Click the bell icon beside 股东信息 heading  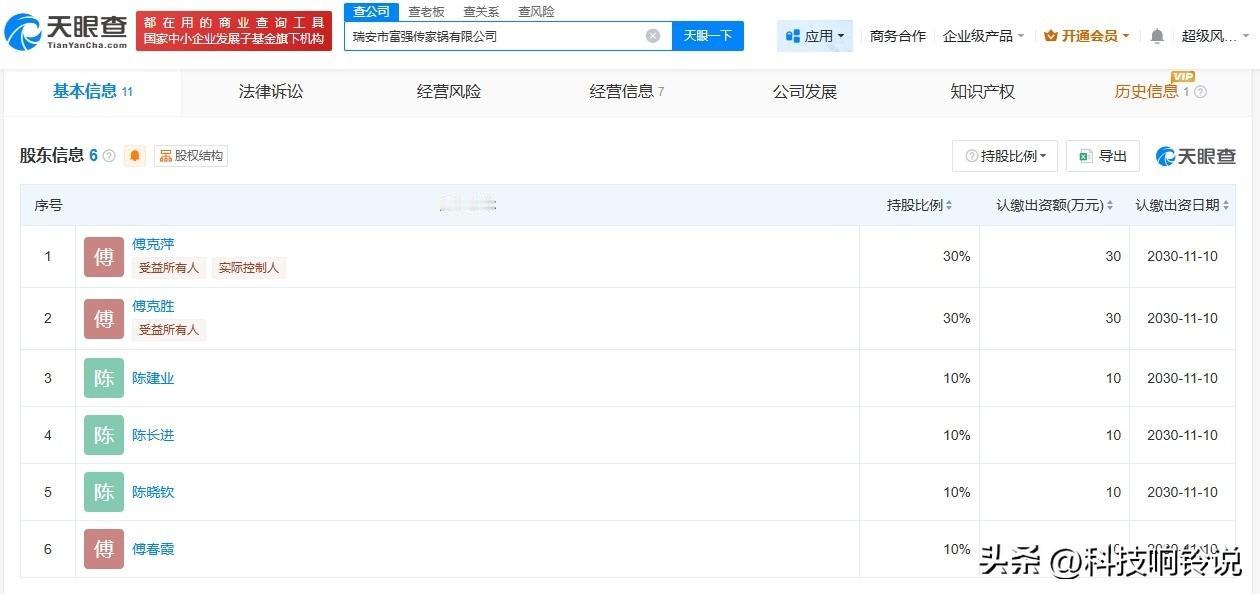pos(134,156)
